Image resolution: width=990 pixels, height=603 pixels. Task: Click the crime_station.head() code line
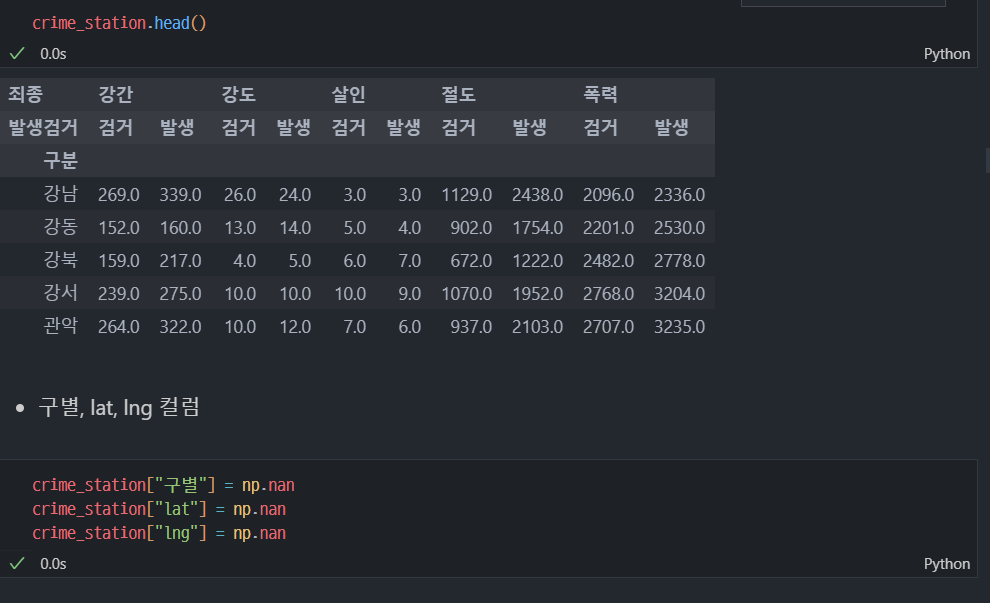[119, 23]
